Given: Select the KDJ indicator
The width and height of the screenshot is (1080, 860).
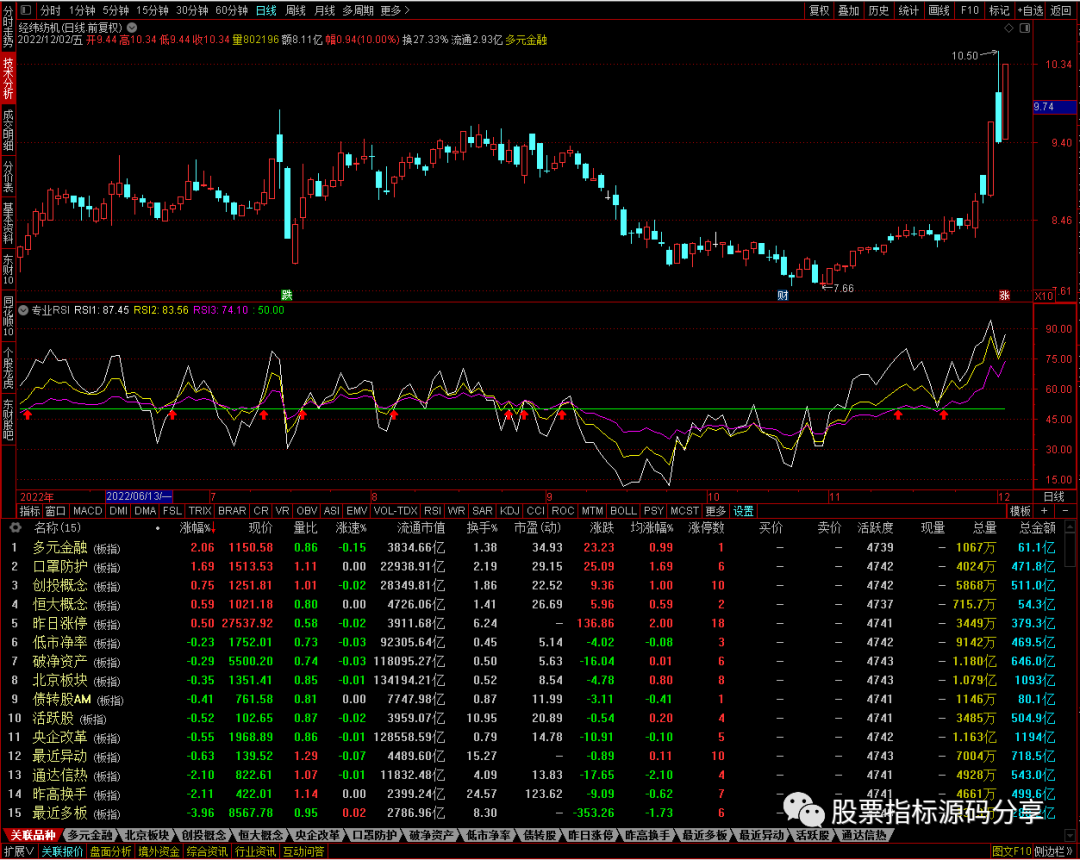Looking at the screenshot, I should [510, 511].
